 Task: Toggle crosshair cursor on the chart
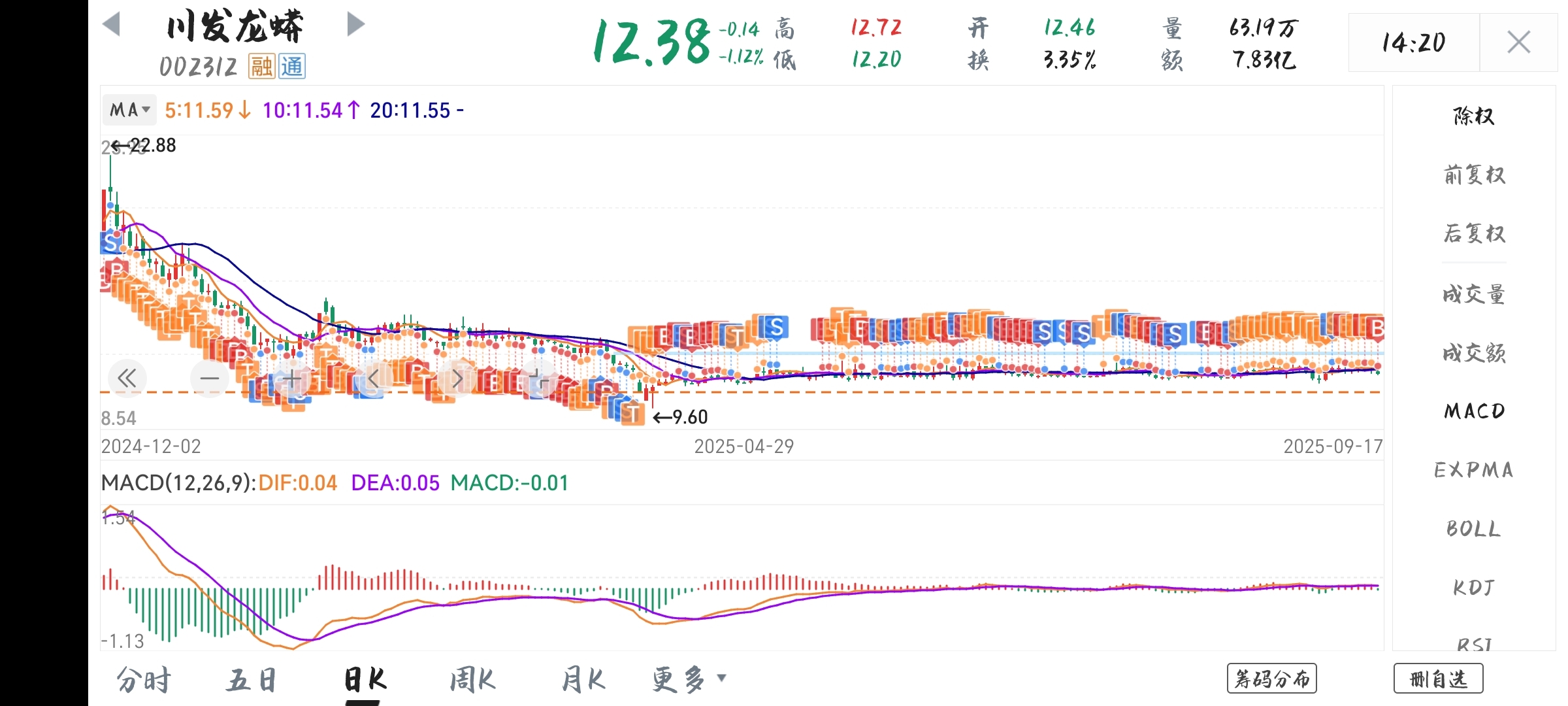coord(538,378)
